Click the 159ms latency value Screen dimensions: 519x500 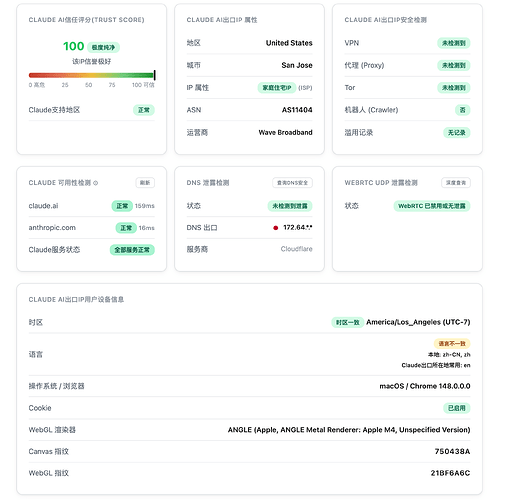145,206
